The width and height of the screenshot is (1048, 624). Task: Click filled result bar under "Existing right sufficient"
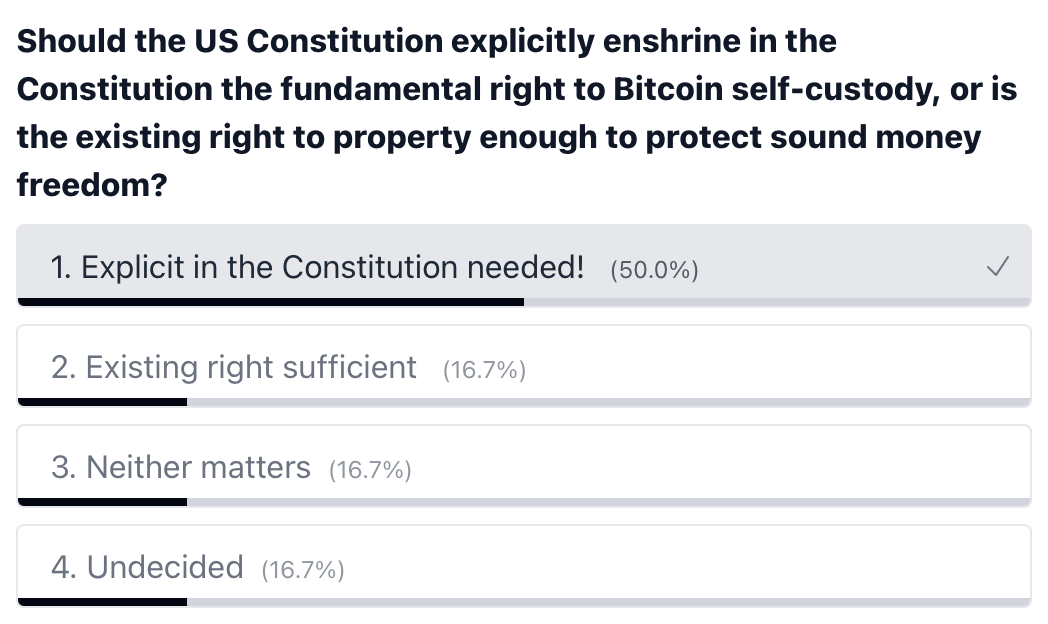click(x=102, y=402)
